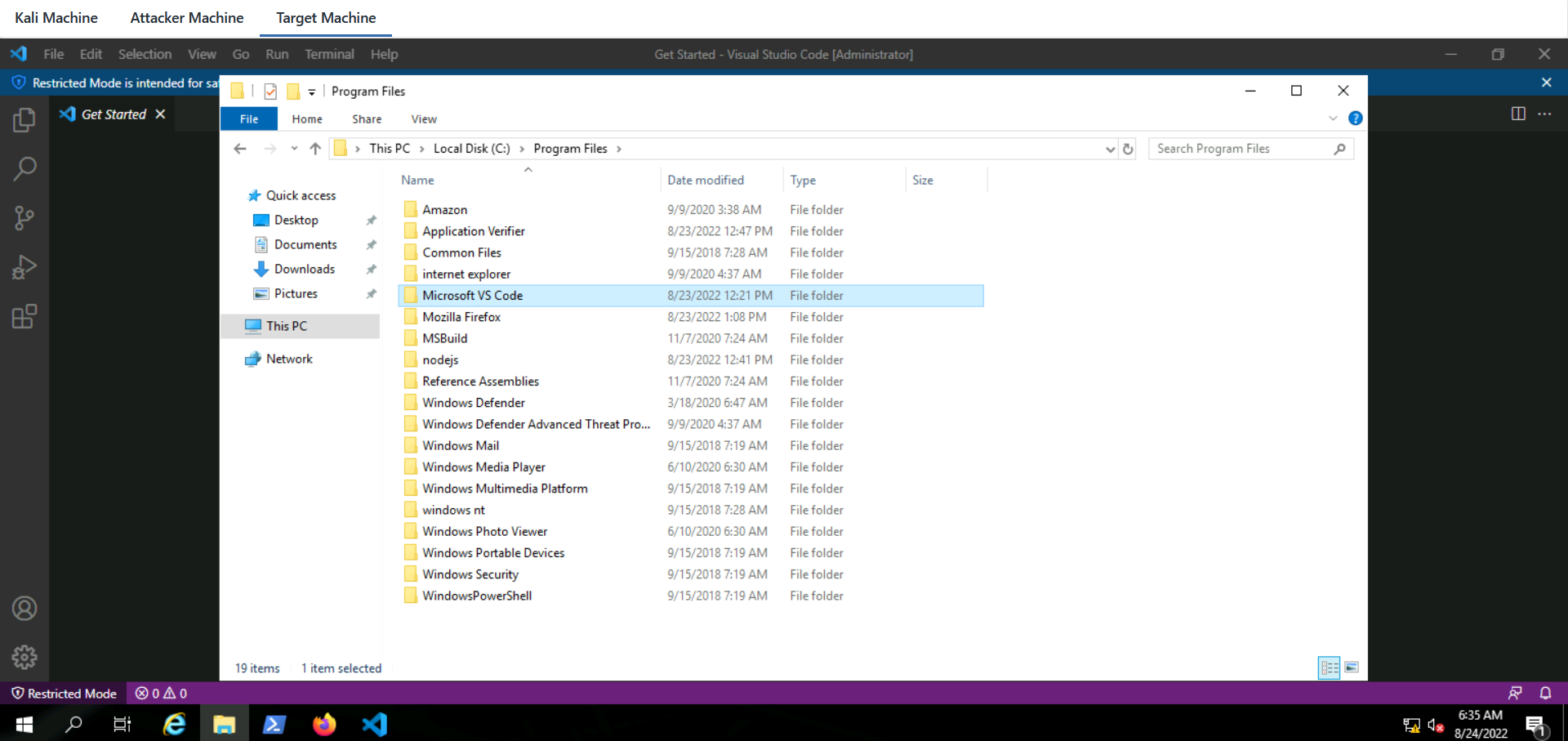Viewport: 1568px width, 741px height.
Task: Open Run and Debug view in VS Code
Action: (24, 267)
